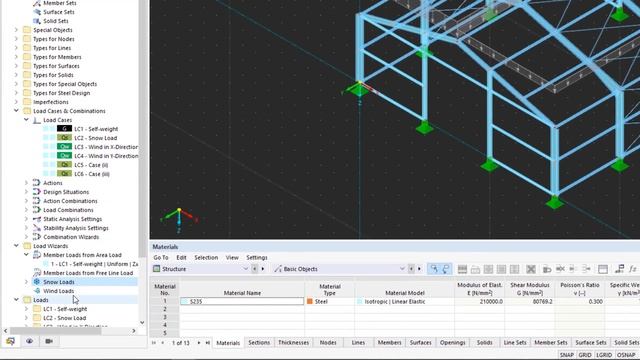Screen dimensions: 640x360
Task: Collapse the Loads folder
Action: (16, 300)
